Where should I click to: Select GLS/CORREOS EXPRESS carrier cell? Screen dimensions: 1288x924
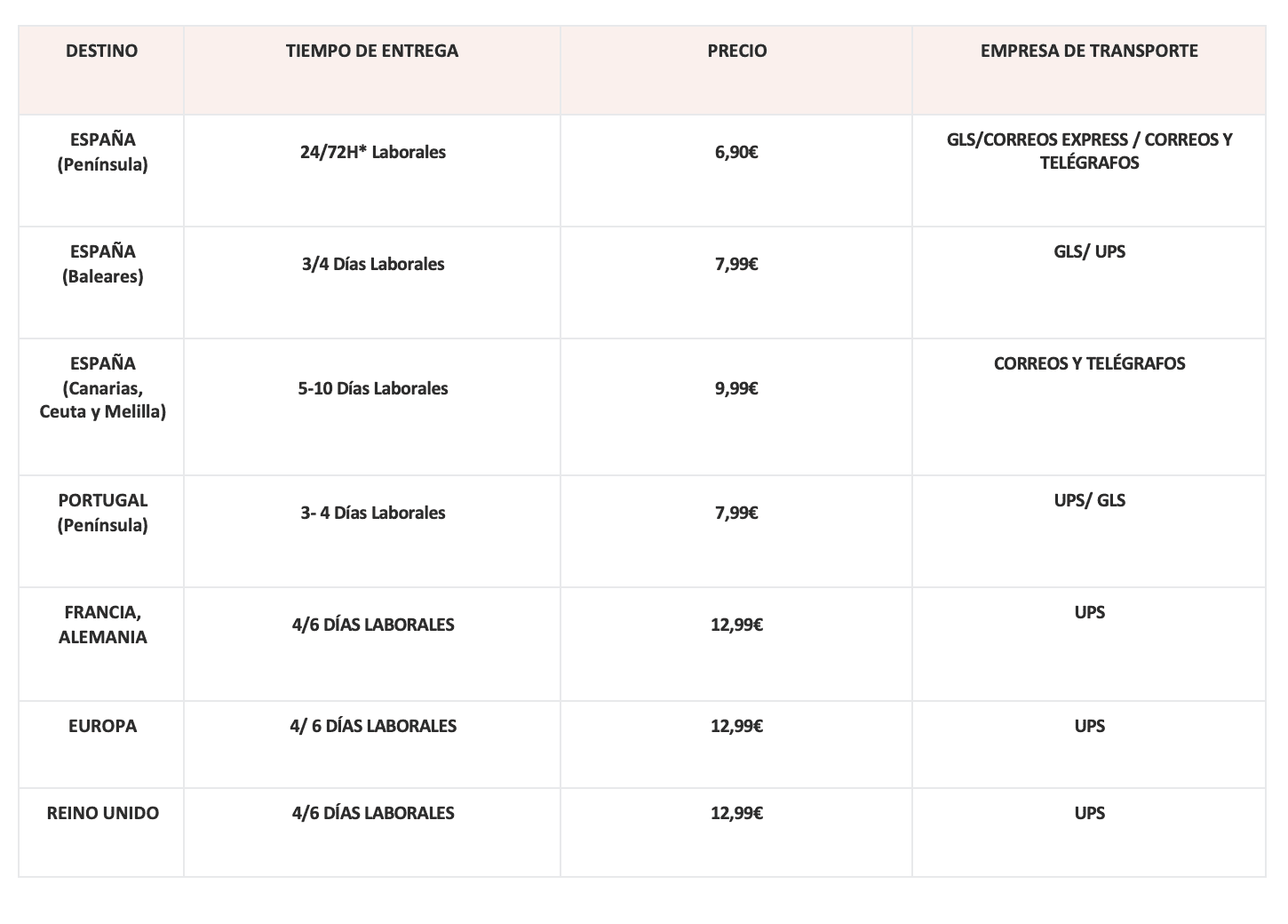[1089, 171]
